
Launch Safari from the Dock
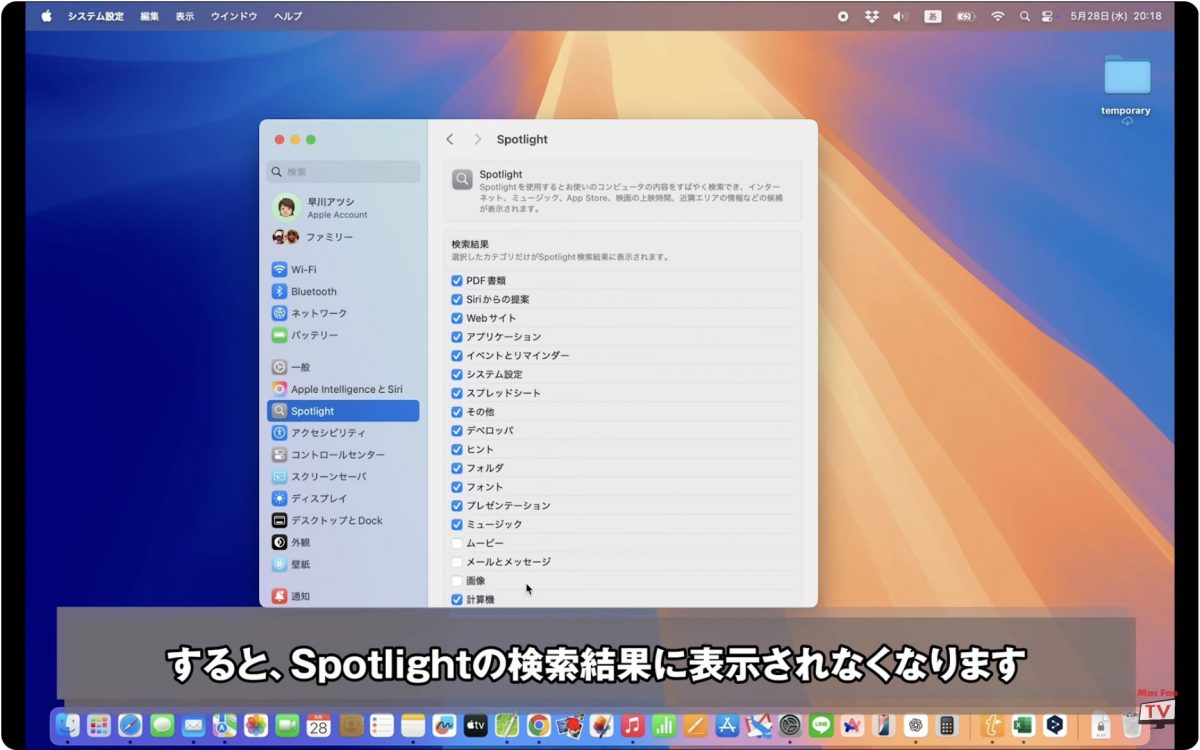pyautogui.click(x=130, y=725)
